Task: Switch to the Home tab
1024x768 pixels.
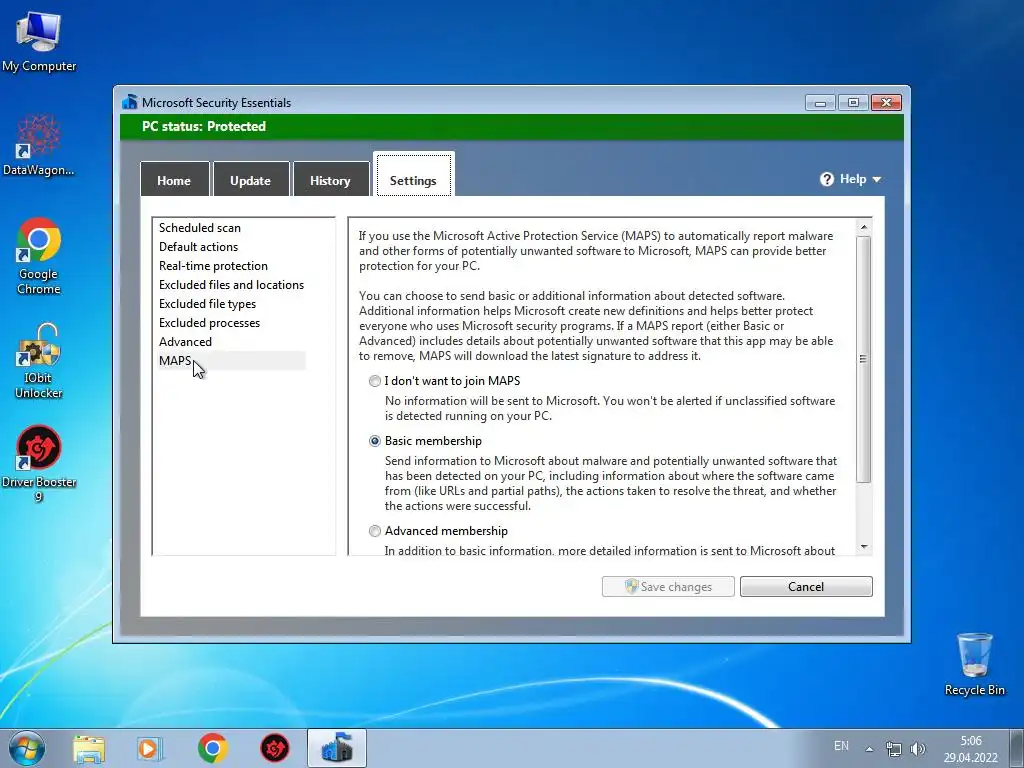Action: tap(174, 180)
